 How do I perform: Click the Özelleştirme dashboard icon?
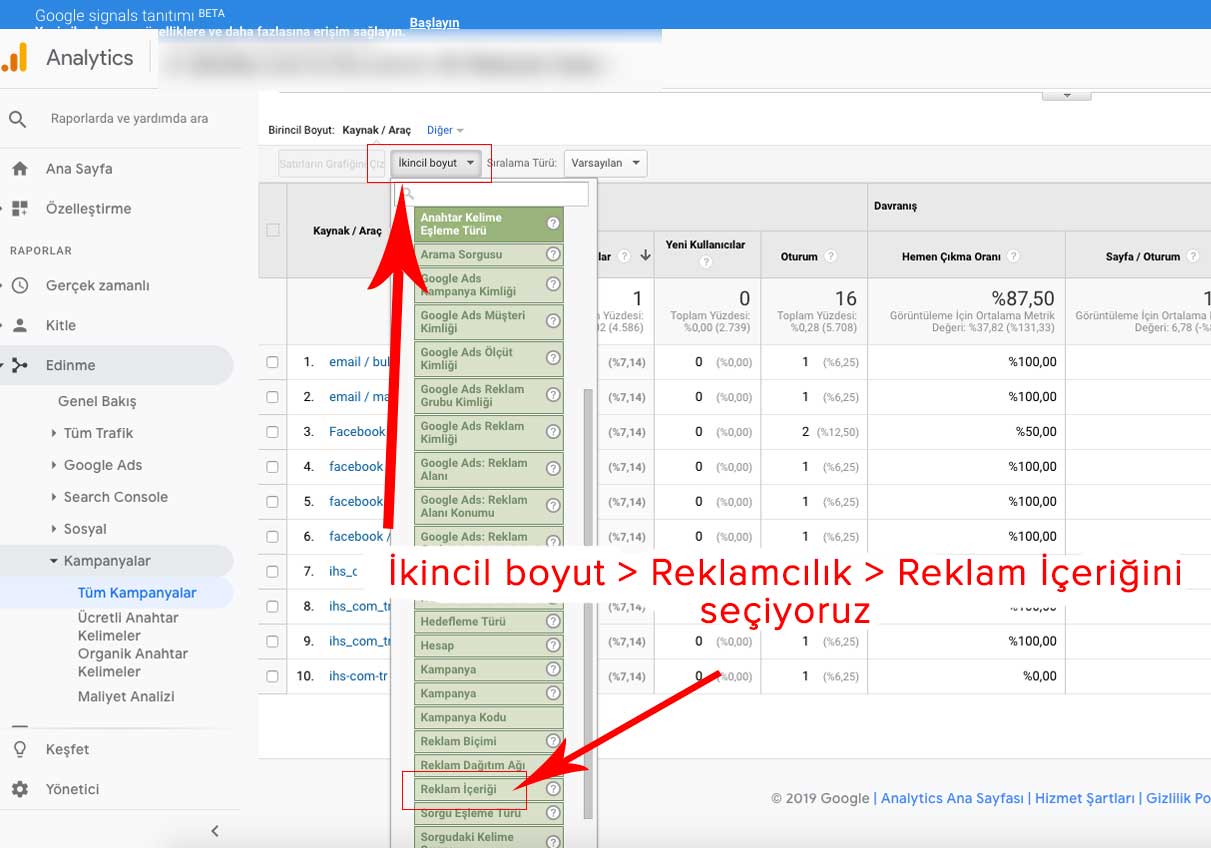click(x=20, y=209)
